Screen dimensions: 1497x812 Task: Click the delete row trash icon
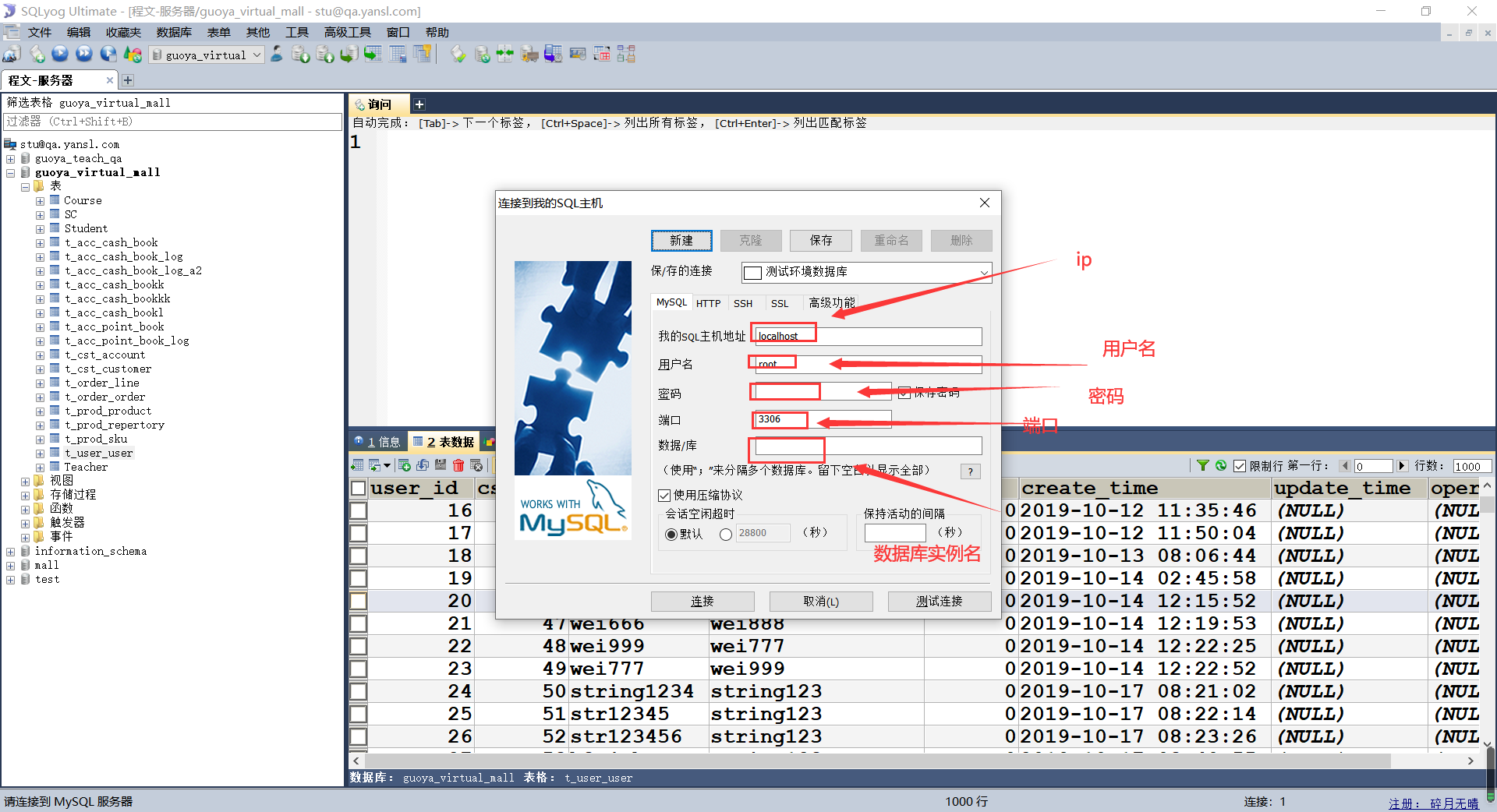coord(458,465)
